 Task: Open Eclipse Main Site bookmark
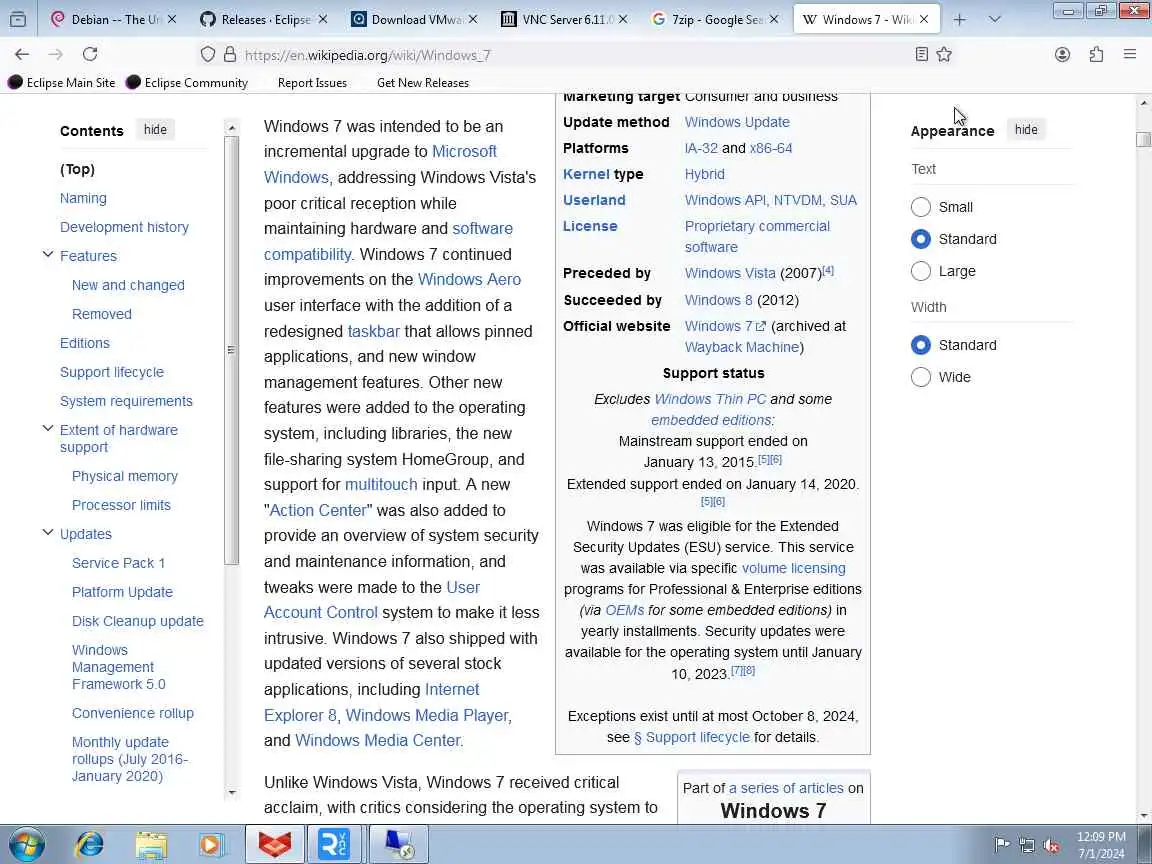click(62, 82)
